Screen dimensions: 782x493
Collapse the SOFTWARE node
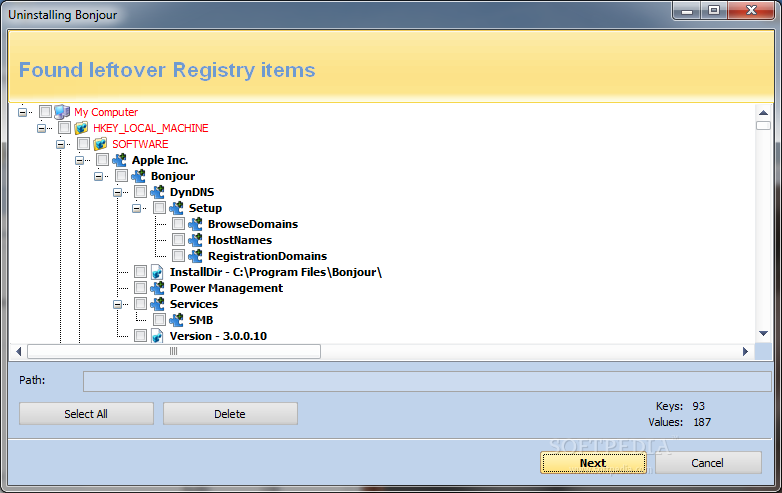pyautogui.click(x=60, y=144)
